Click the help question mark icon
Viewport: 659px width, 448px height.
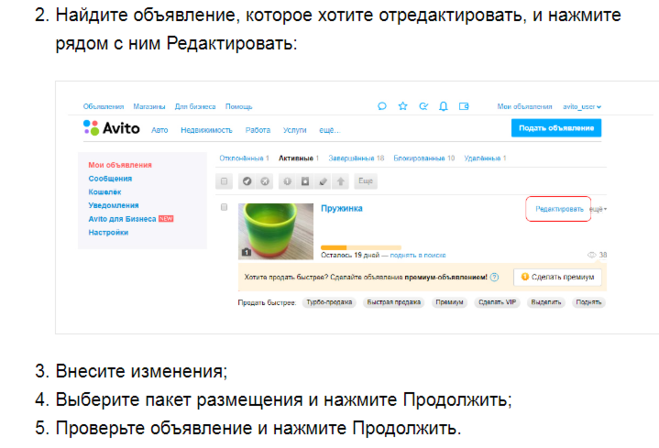(494, 276)
